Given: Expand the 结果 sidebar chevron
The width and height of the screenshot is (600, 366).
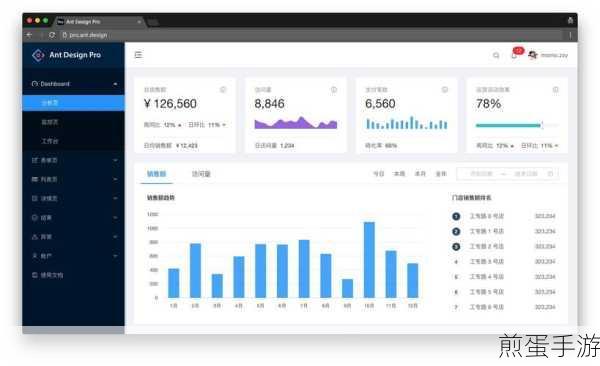Looking at the screenshot, I should tap(115, 217).
